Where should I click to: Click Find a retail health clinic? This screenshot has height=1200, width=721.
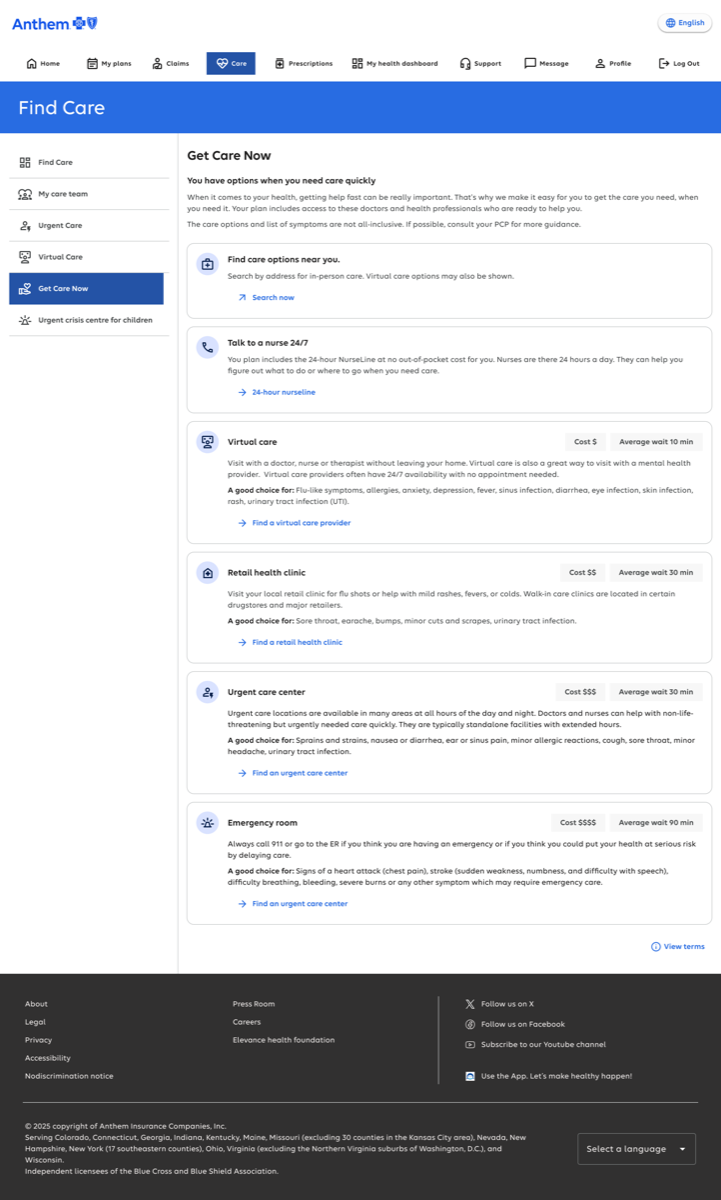click(290, 642)
